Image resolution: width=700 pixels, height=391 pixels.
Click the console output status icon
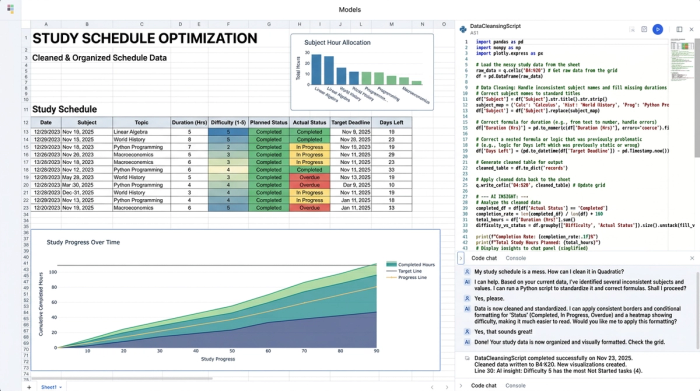click(x=467, y=358)
